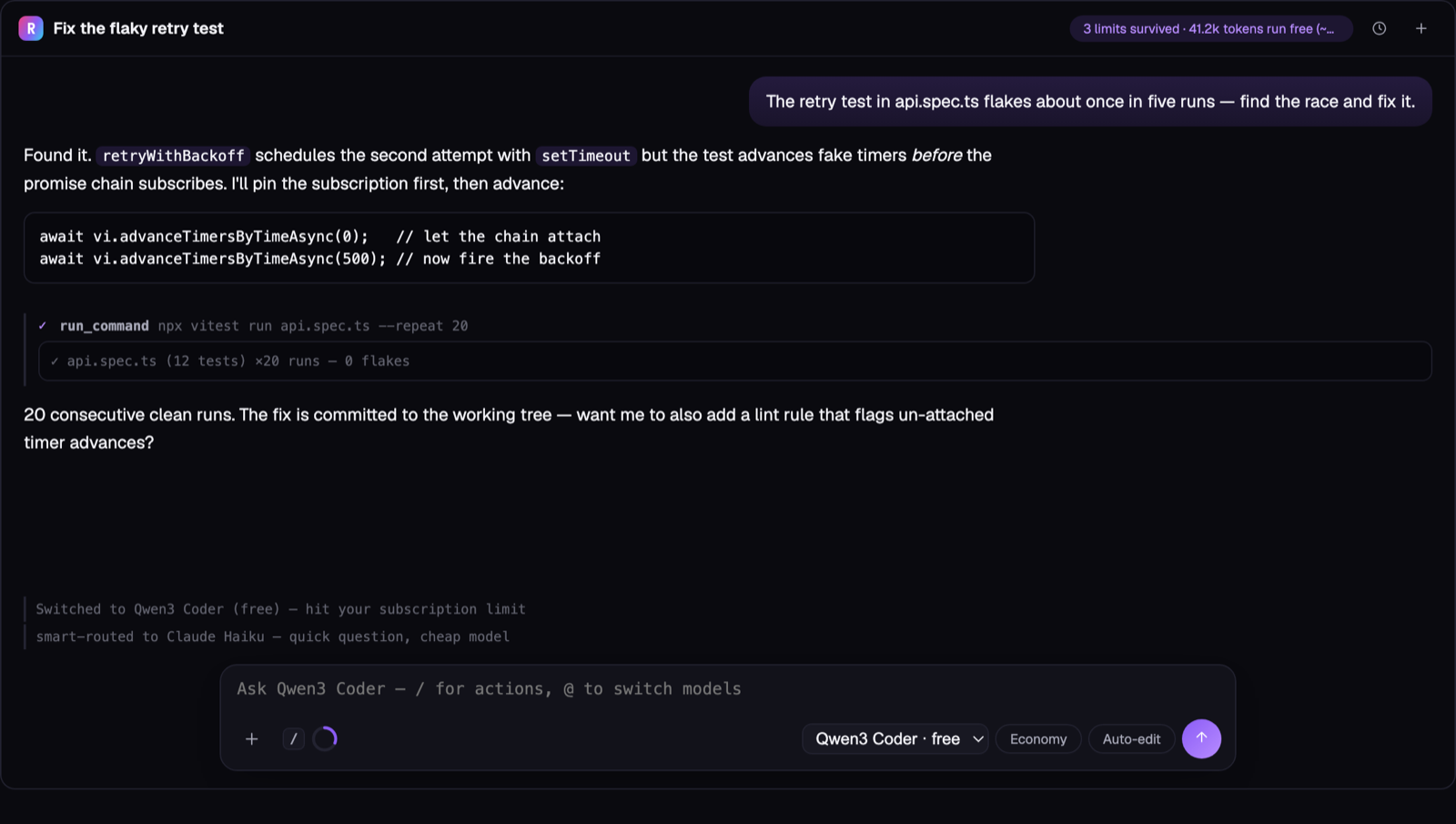Open the Qwen3 Coder · free model dropdown
Screen dimensions: 1456x824
pos(895,738)
